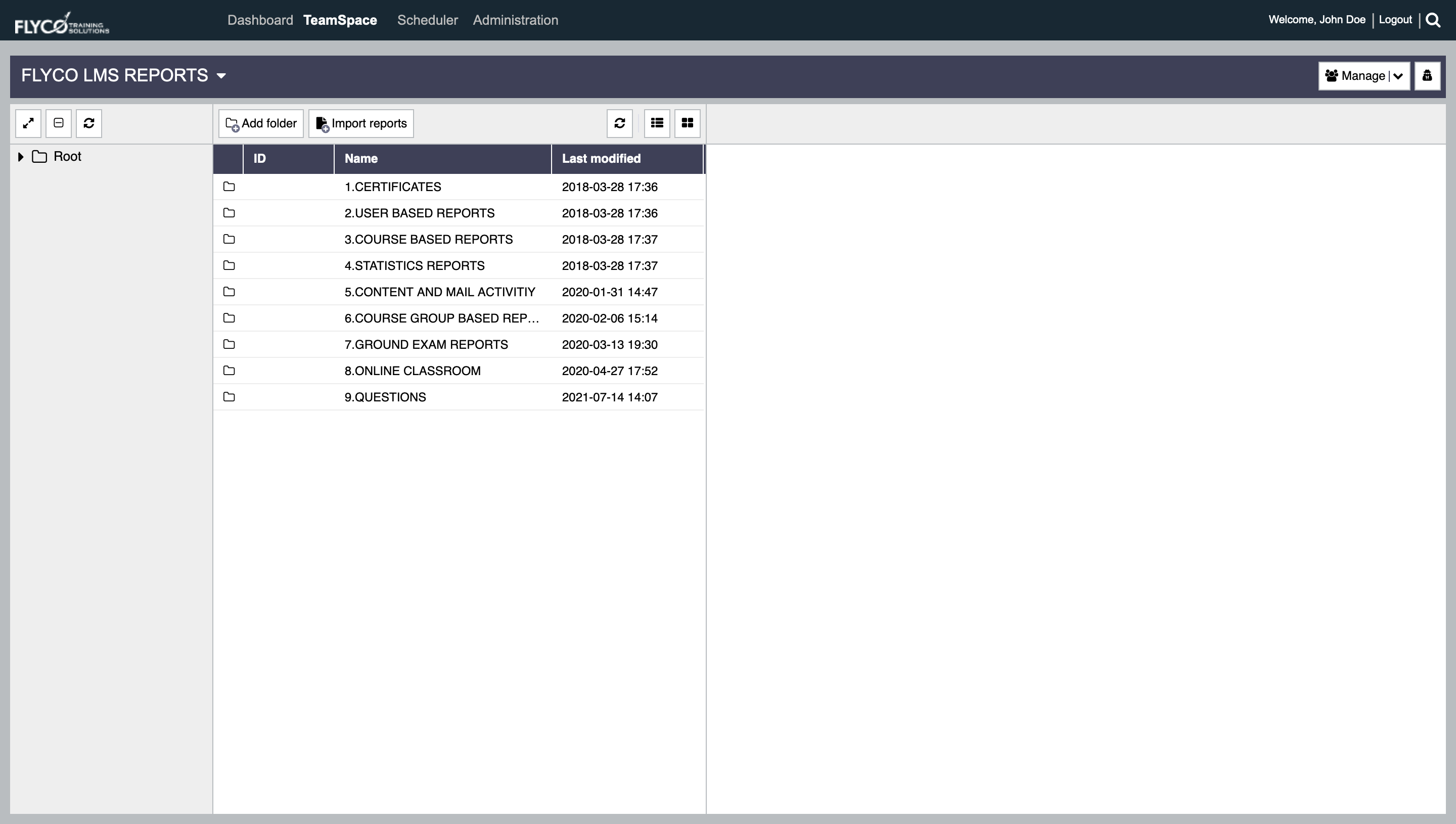Click the Add folder button

[x=261, y=123]
